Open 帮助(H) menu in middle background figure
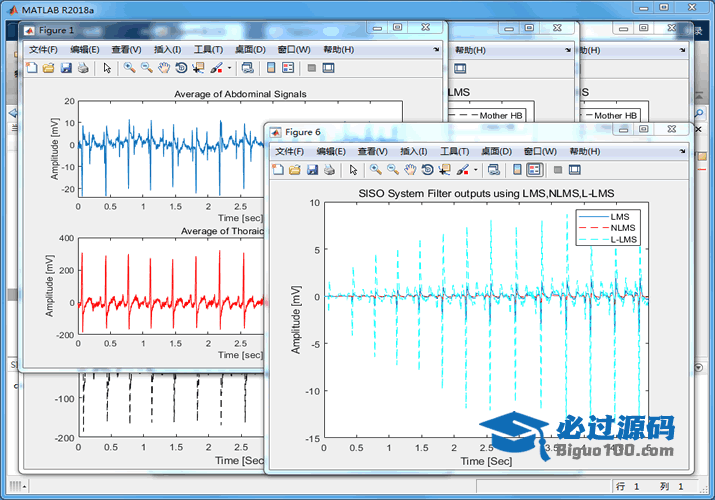Viewport: 715px width, 500px height. pos(470,50)
